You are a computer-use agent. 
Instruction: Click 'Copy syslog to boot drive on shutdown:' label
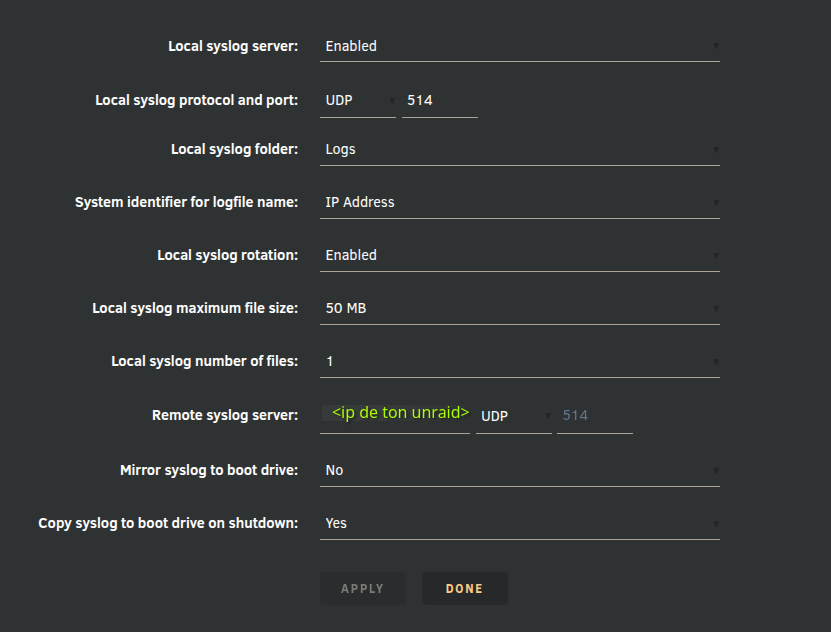[168, 523]
